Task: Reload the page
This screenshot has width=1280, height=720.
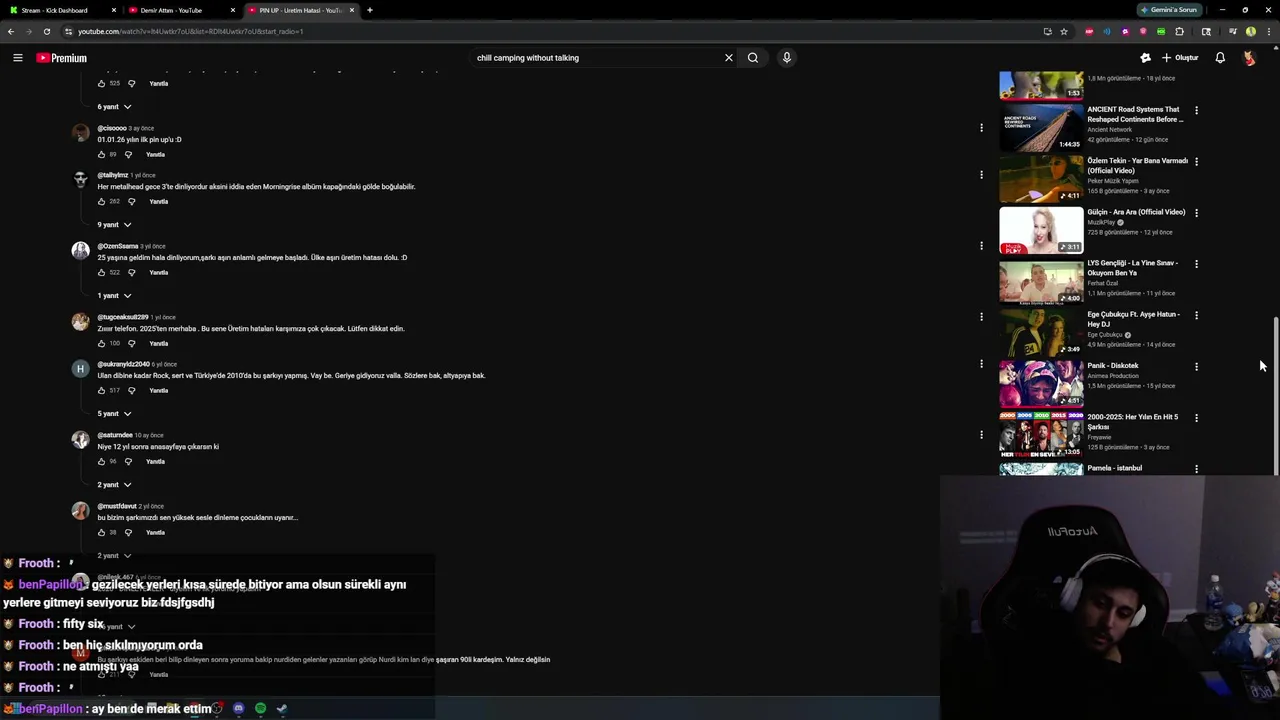Action: [x=46, y=31]
